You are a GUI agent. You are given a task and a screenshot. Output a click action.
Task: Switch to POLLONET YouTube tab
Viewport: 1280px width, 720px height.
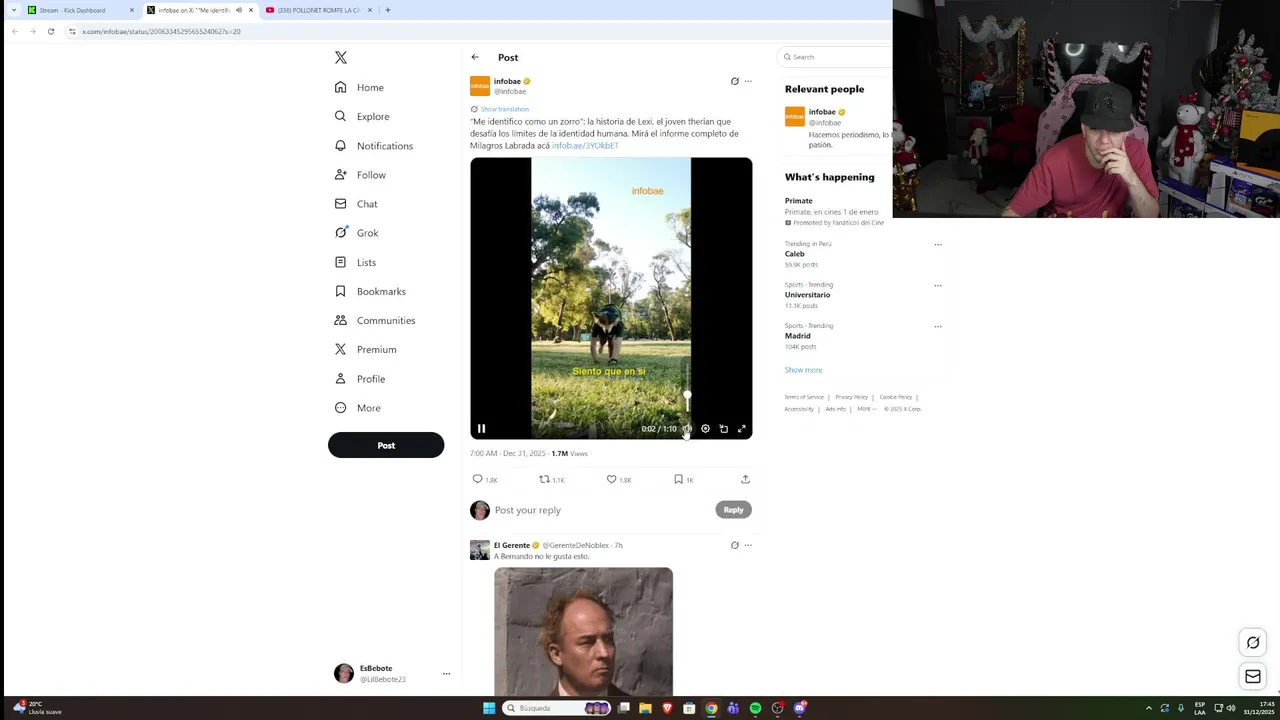click(x=318, y=10)
